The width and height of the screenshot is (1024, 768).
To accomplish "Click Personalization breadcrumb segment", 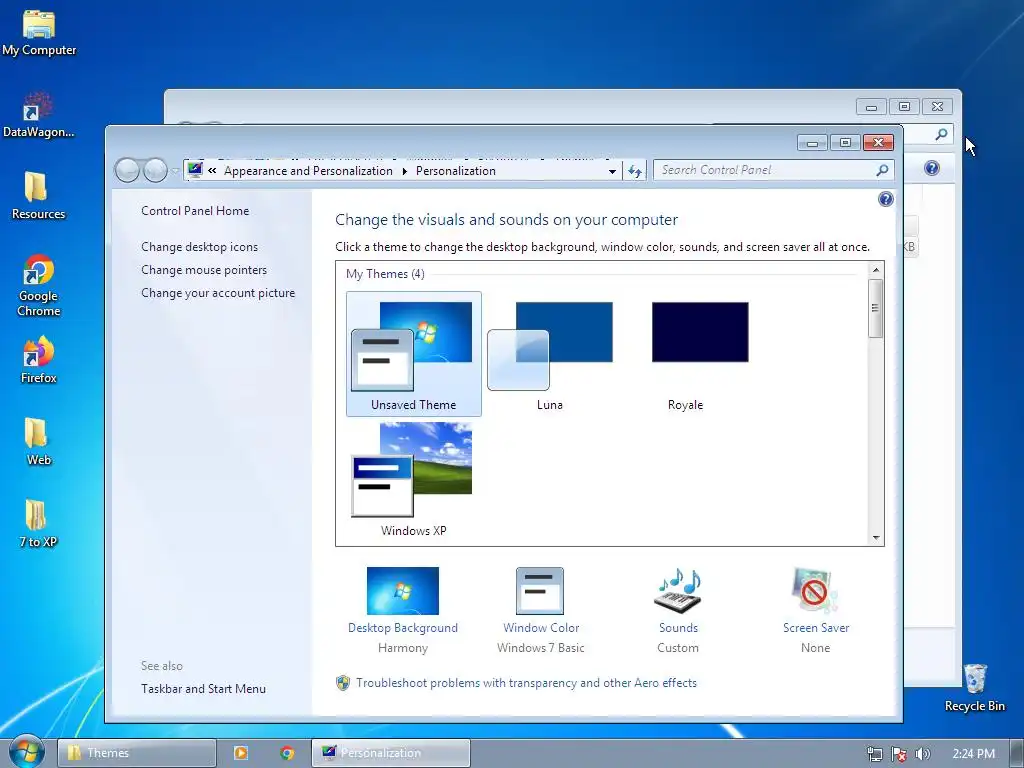I will coord(456,170).
